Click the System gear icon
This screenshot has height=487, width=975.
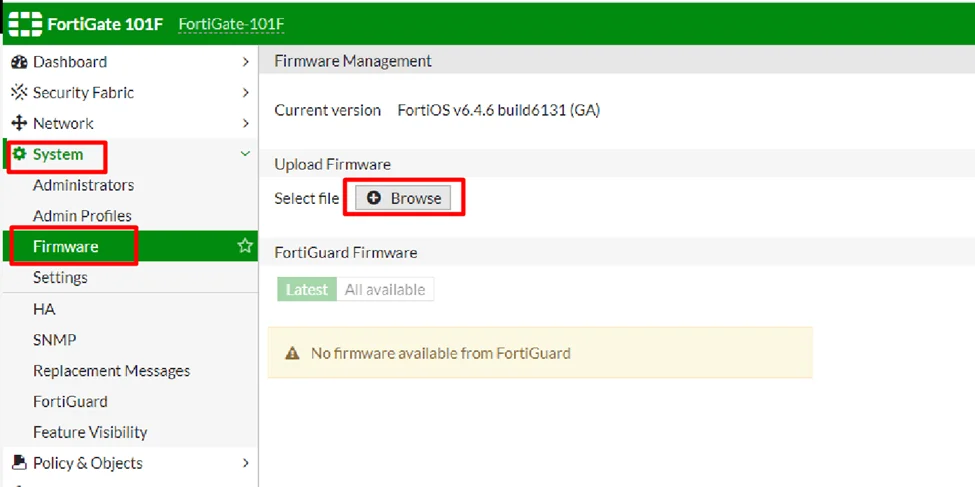[19, 154]
